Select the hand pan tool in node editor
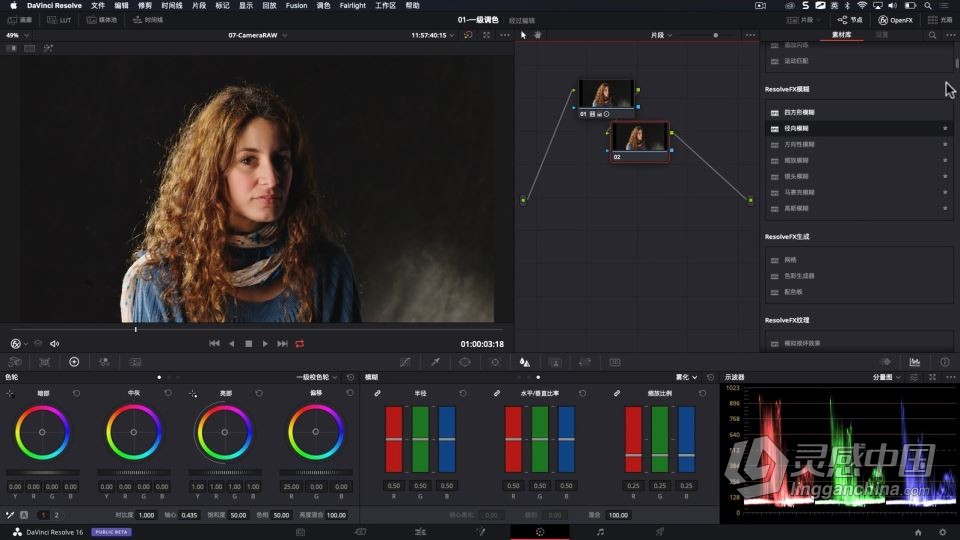This screenshot has height=540, width=960. pyautogui.click(x=538, y=35)
